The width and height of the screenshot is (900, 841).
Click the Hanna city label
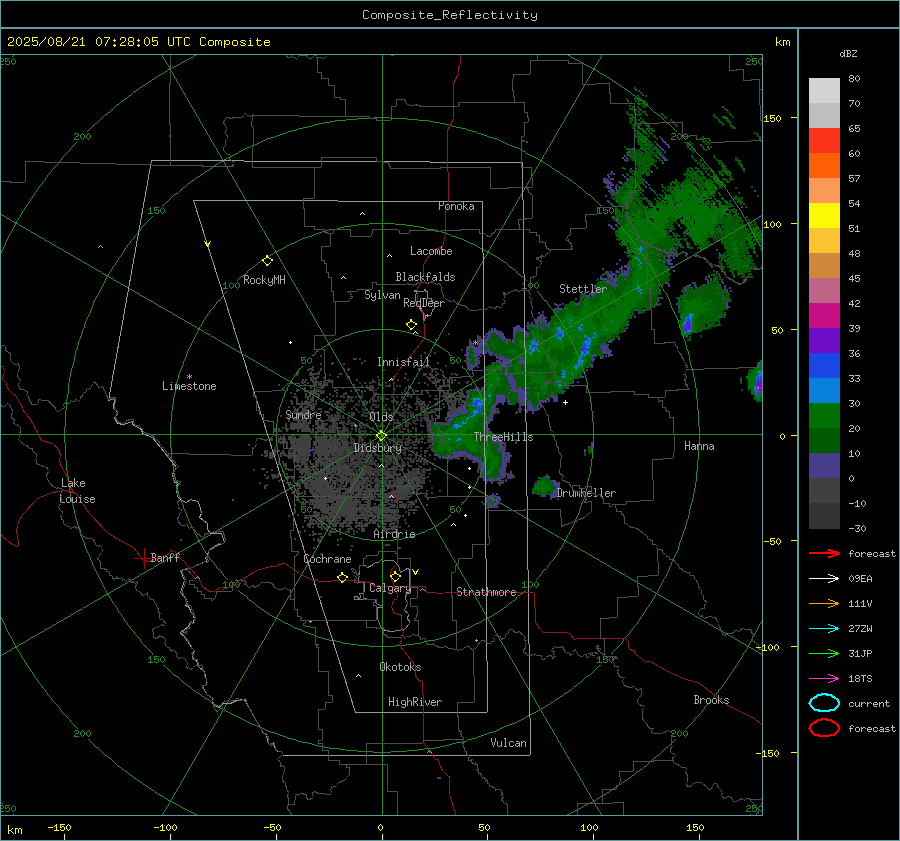coord(699,446)
